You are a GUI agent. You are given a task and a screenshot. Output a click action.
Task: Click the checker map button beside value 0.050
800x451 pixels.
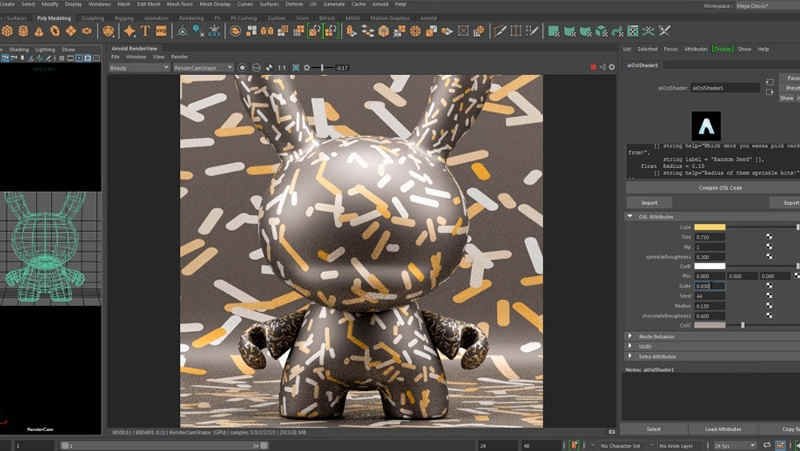(769, 286)
